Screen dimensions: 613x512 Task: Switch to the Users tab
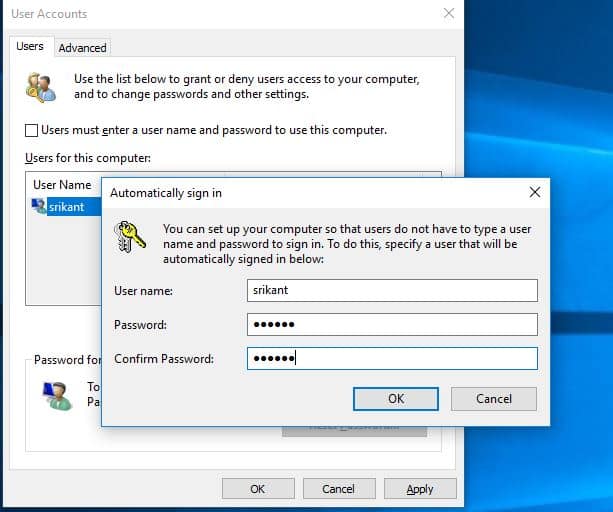click(30, 46)
